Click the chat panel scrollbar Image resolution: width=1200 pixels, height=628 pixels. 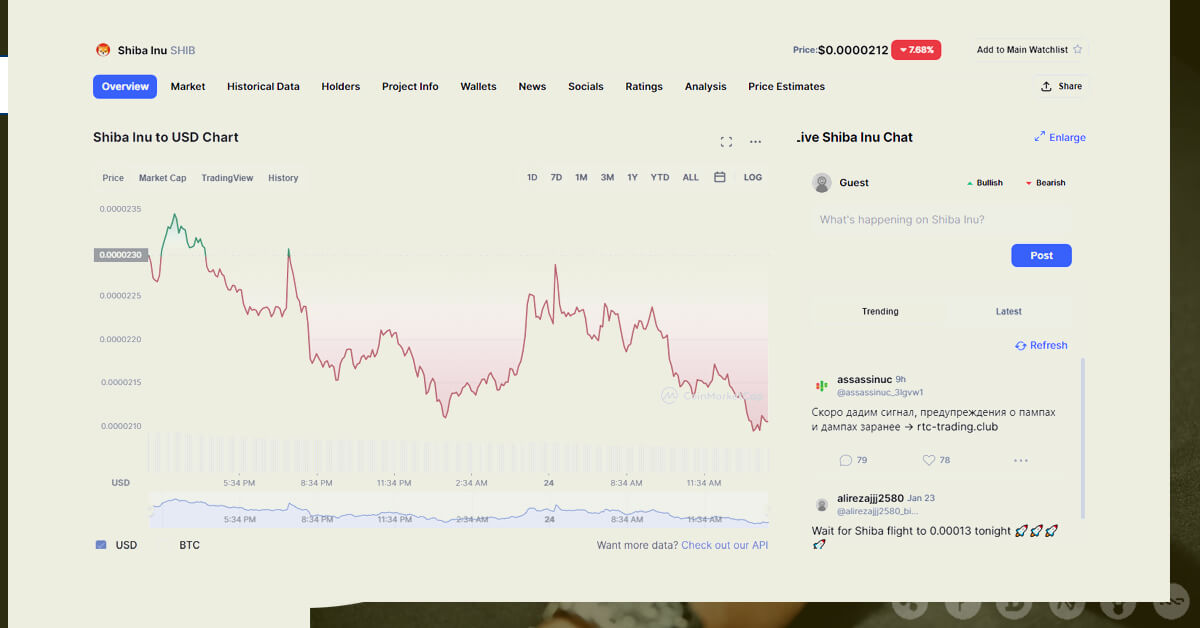(x=1083, y=440)
